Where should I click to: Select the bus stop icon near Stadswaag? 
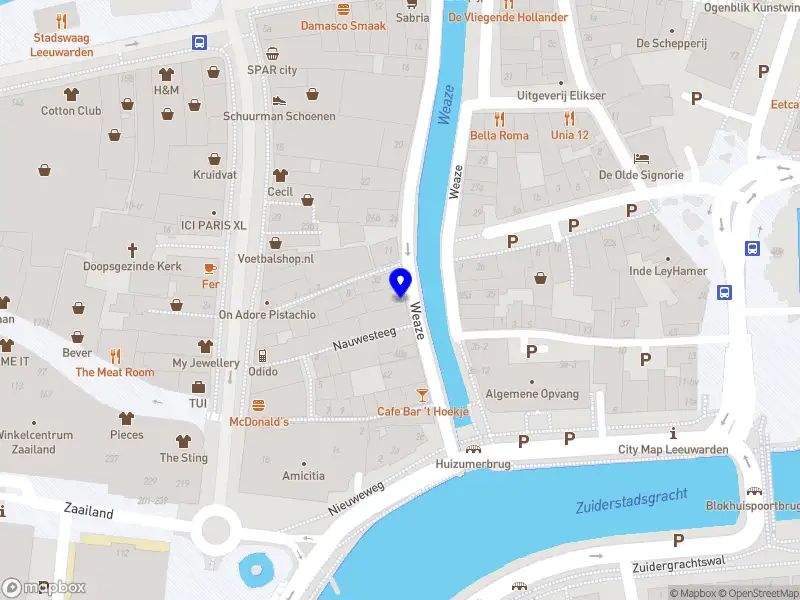pos(199,42)
